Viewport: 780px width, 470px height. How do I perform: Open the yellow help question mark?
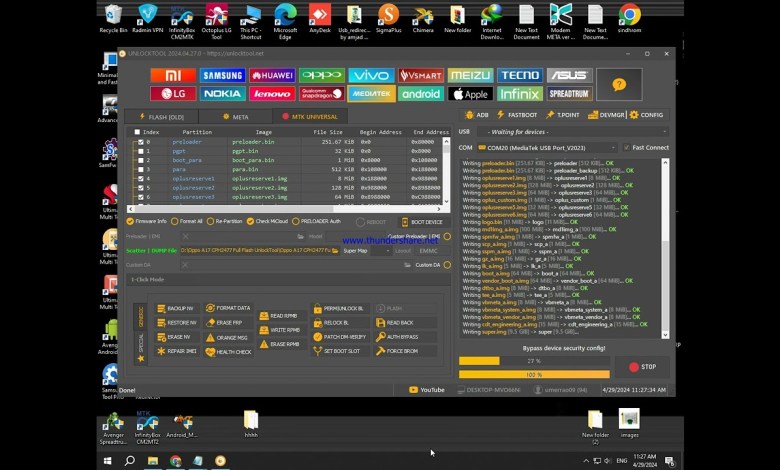tap(620, 86)
